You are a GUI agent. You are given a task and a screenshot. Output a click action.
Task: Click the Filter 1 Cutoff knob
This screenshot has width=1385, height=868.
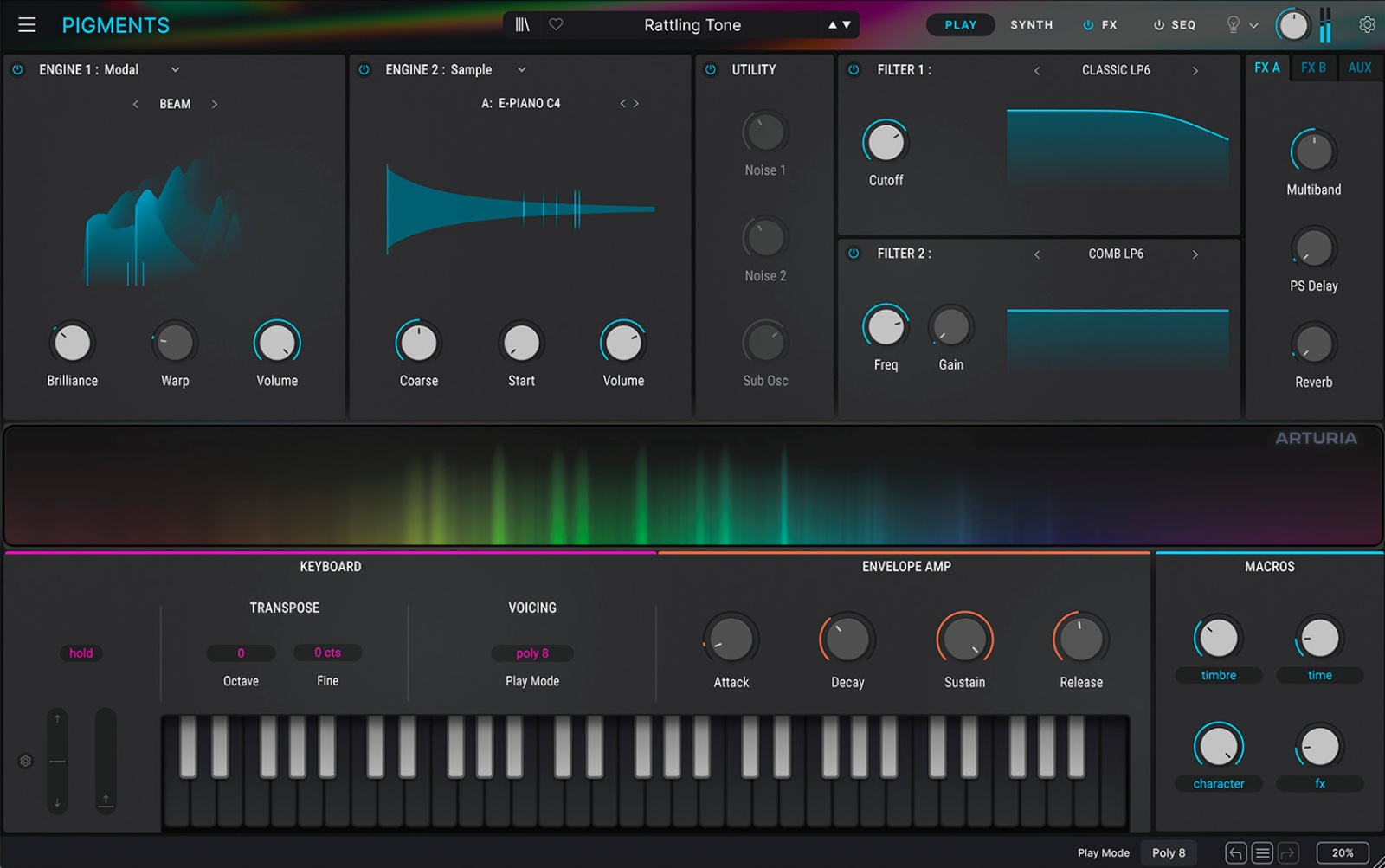pos(886,142)
